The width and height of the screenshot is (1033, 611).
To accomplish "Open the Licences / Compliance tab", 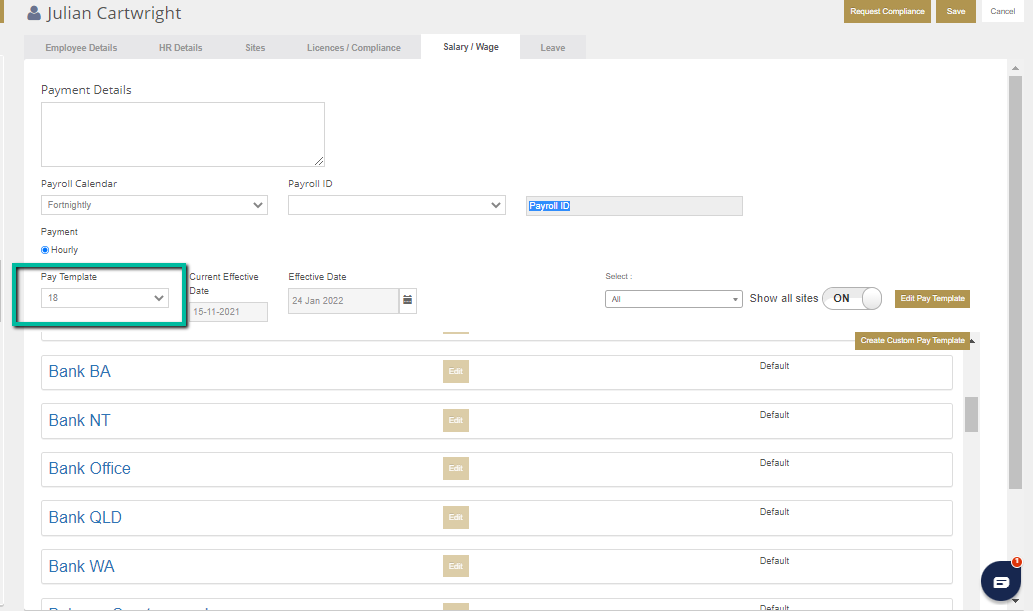I will pos(354,47).
